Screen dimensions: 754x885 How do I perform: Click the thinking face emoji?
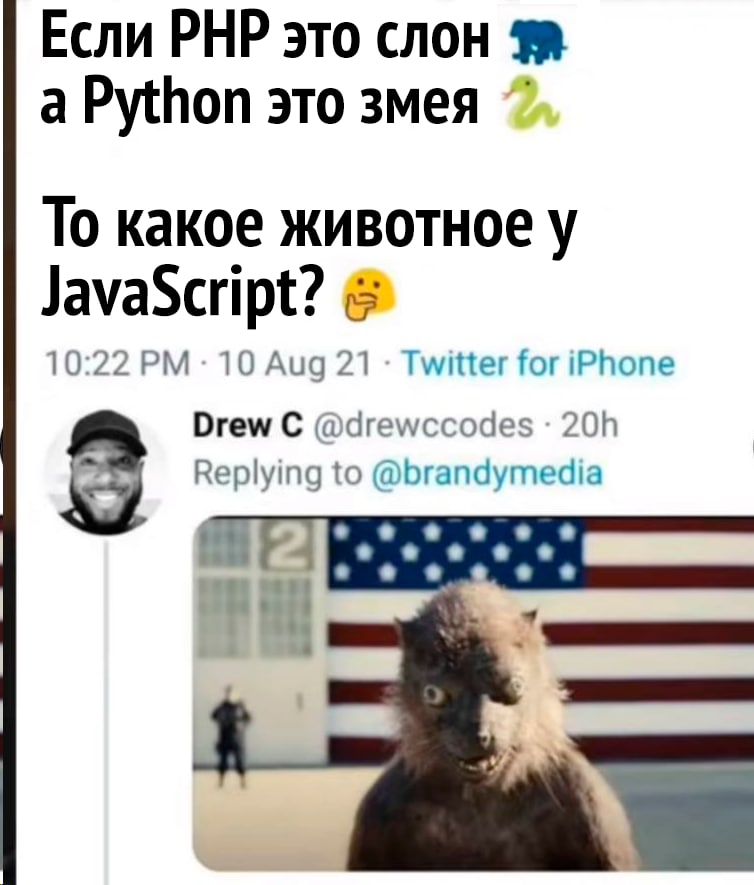coord(371,297)
